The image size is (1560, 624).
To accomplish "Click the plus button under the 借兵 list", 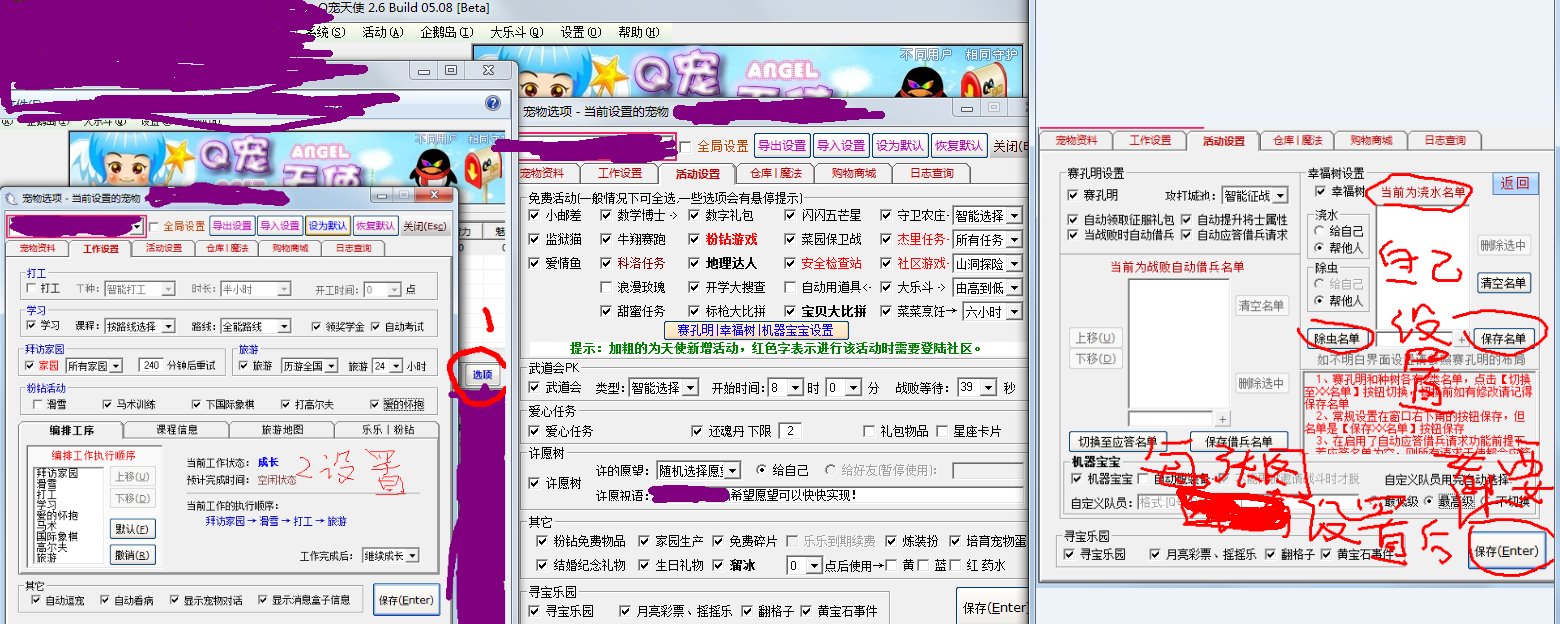I will [1222, 418].
